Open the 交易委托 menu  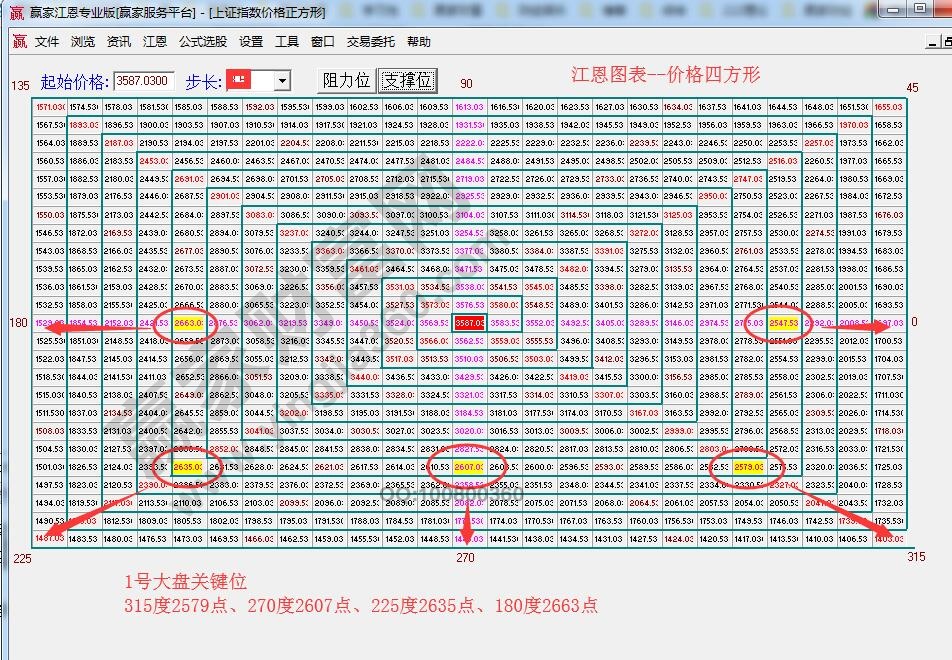click(372, 41)
